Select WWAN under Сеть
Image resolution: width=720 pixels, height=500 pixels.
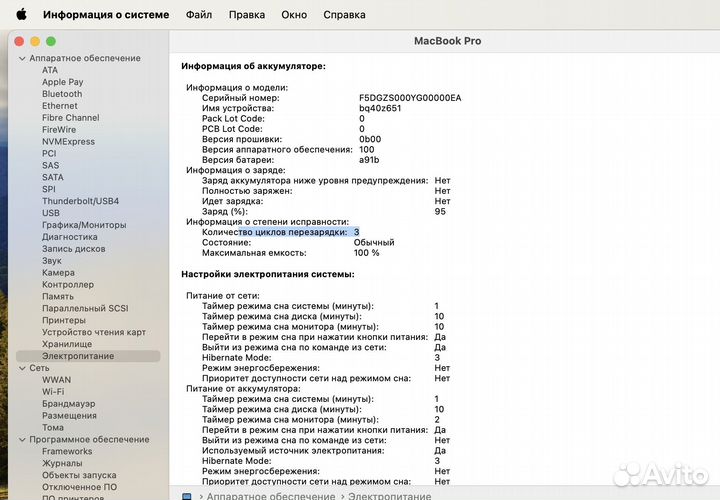tap(56, 381)
